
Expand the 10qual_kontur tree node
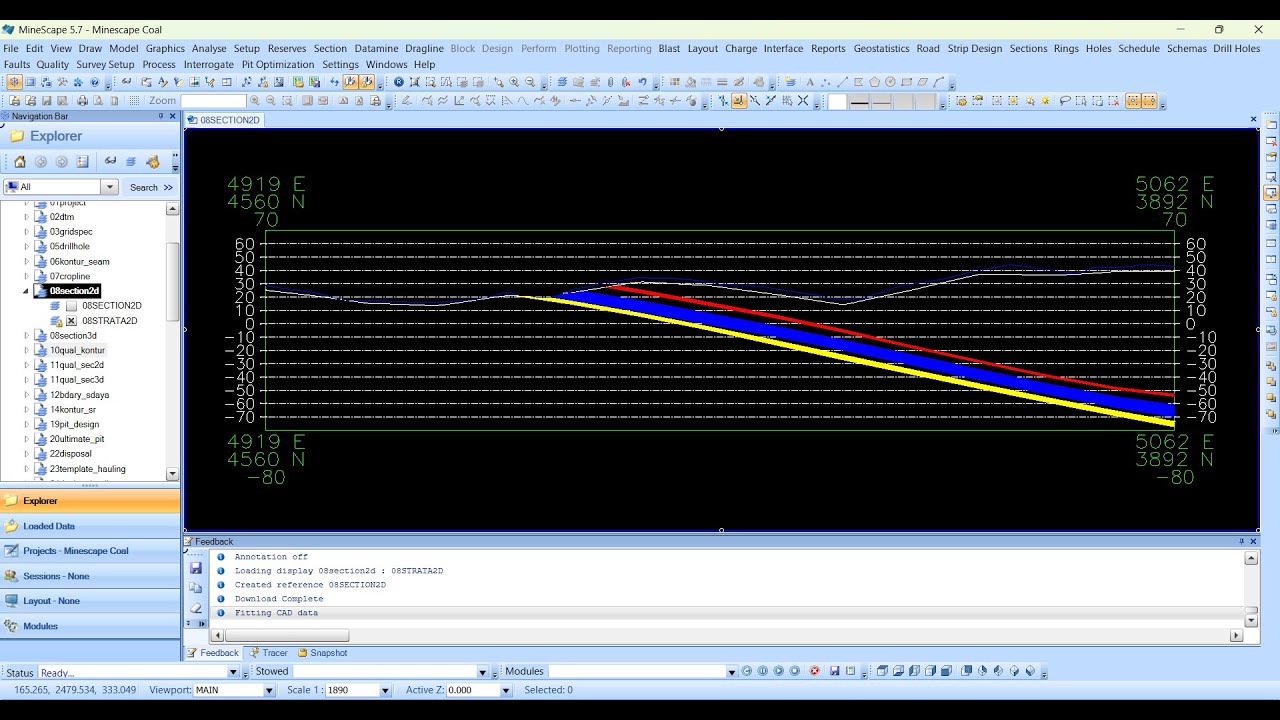27,350
